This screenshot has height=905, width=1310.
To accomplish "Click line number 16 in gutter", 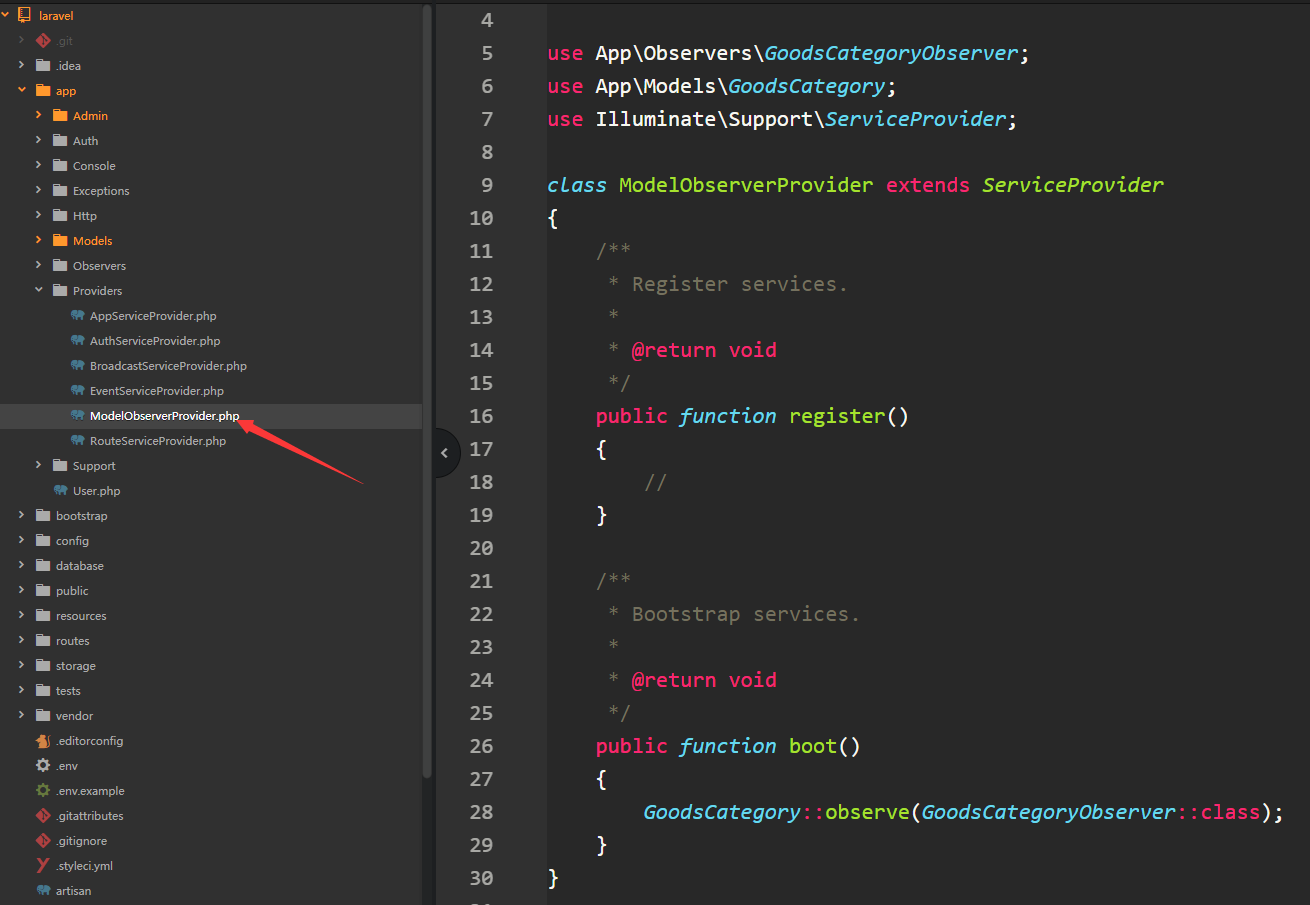I will click(x=481, y=416).
